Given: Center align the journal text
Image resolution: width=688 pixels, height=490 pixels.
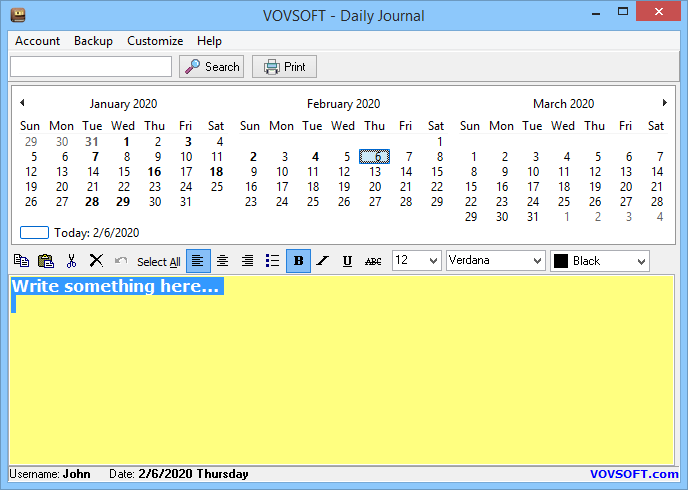Looking at the screenshot, I should click(x=222, y=261).
